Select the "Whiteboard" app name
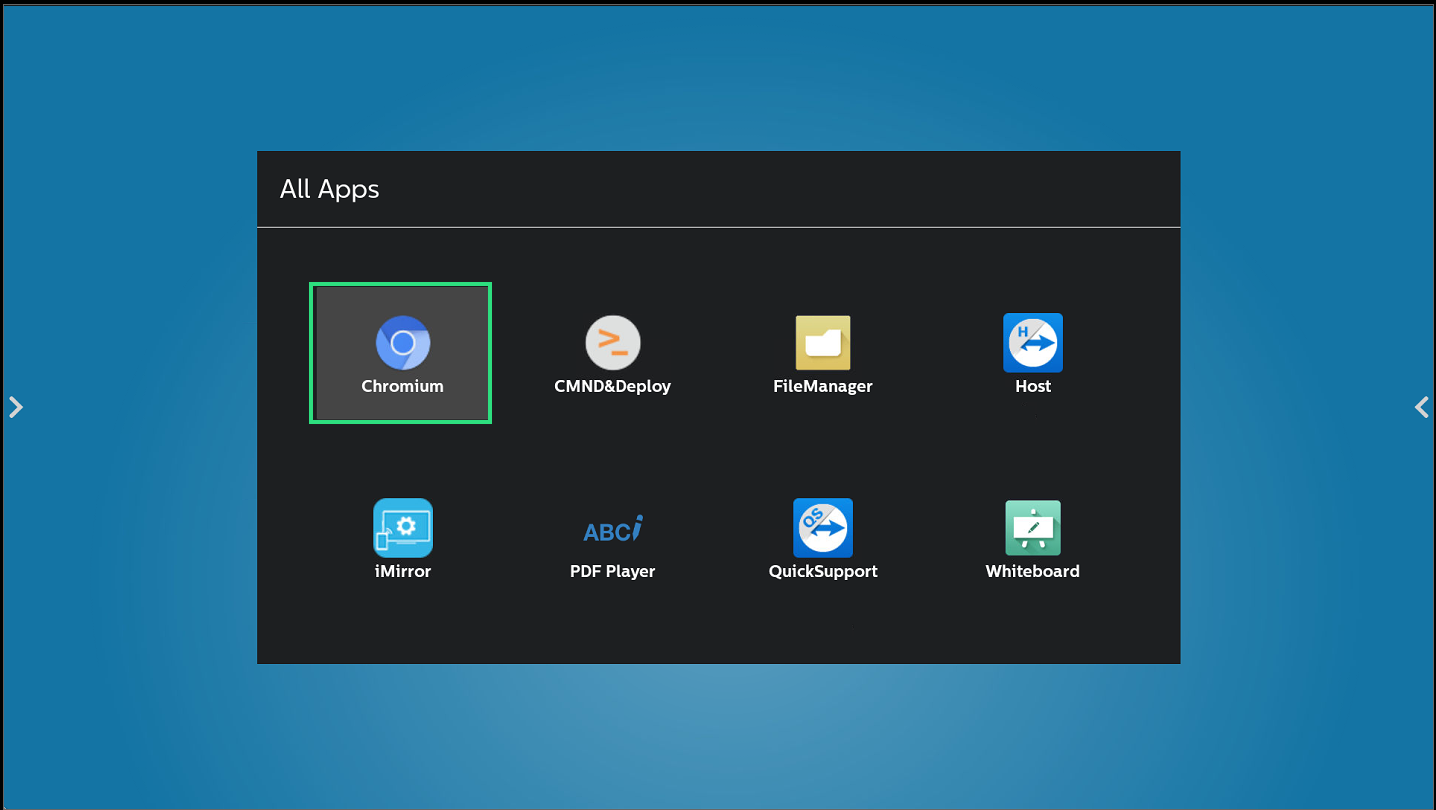 pos(1032,571)
